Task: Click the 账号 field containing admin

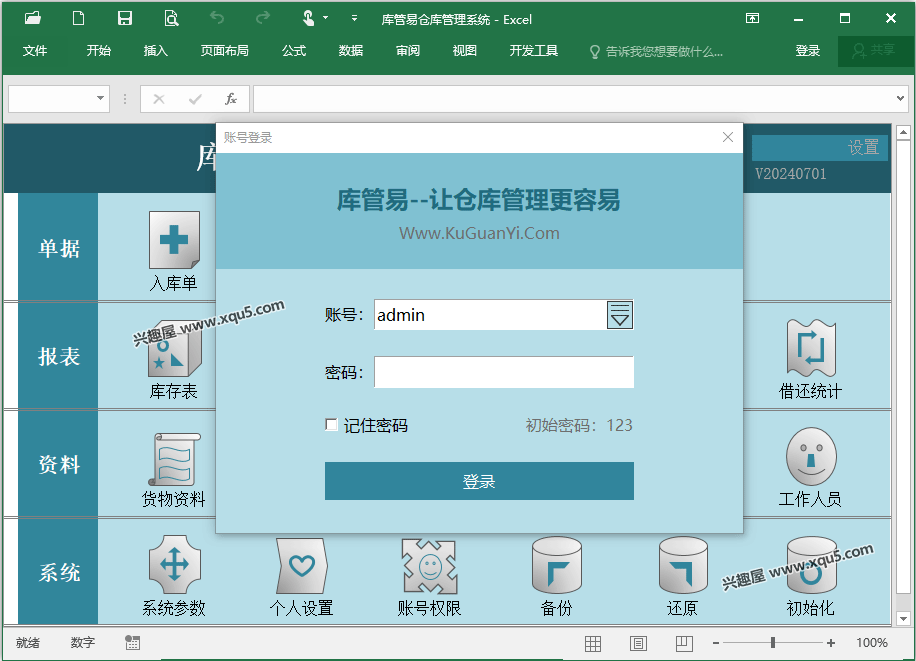Action: pyautogui.click(x=490, y=315)
